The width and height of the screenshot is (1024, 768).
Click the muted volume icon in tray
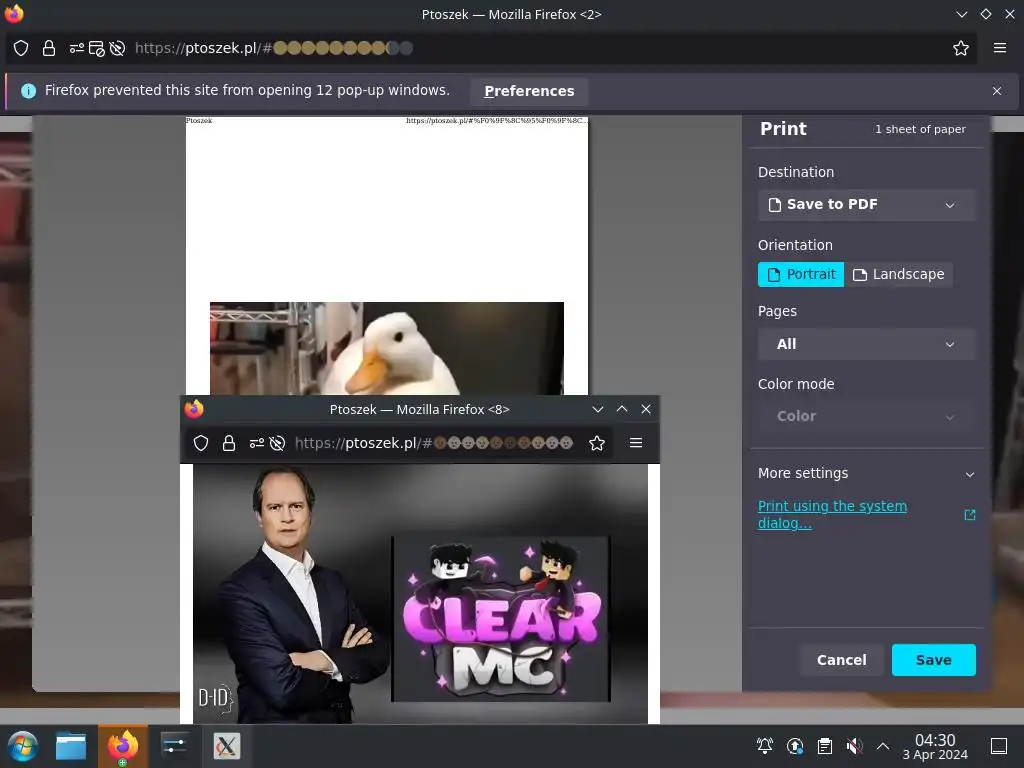click(854, 746)
